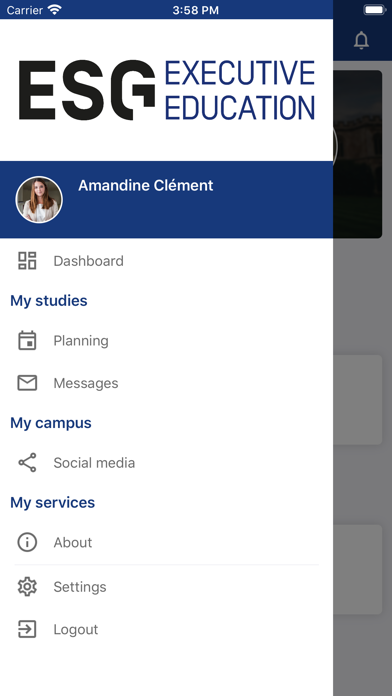Tap the Dashboard grid icon
This screenshot has height=696, width=392.
coord(27,261)
